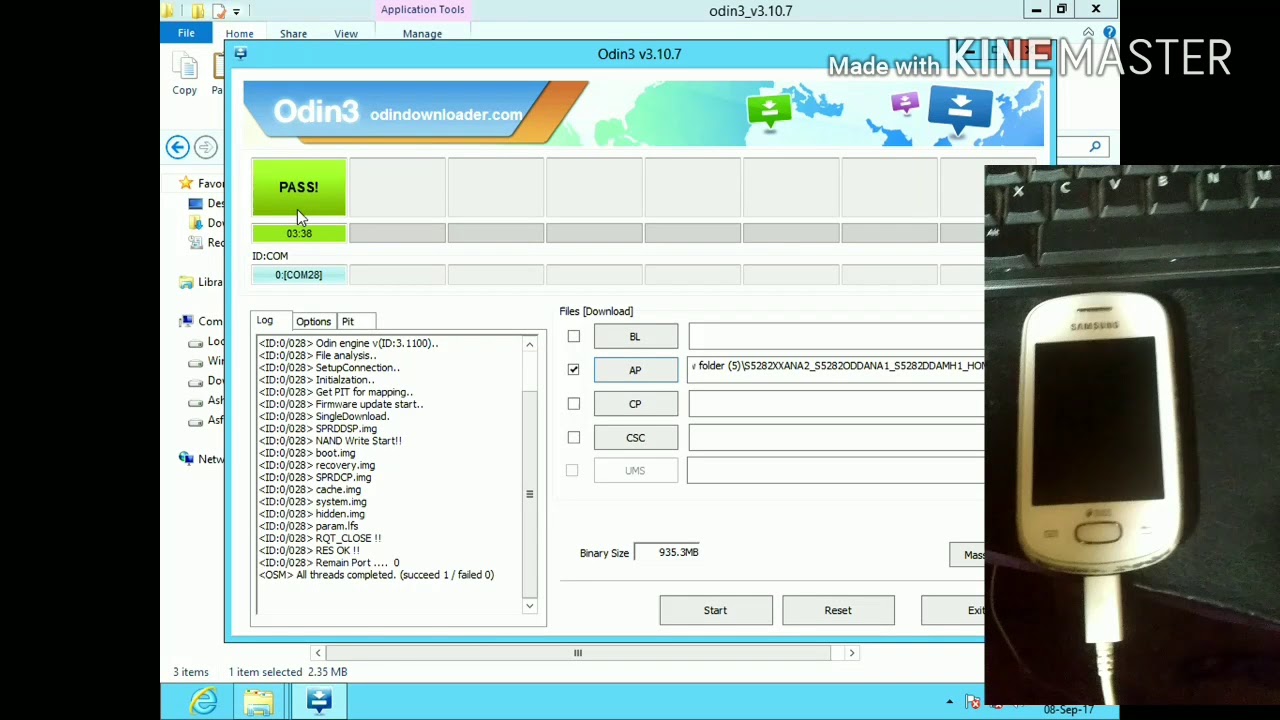Click the Copy icon in Explorer ribbon

coord(184,67)
